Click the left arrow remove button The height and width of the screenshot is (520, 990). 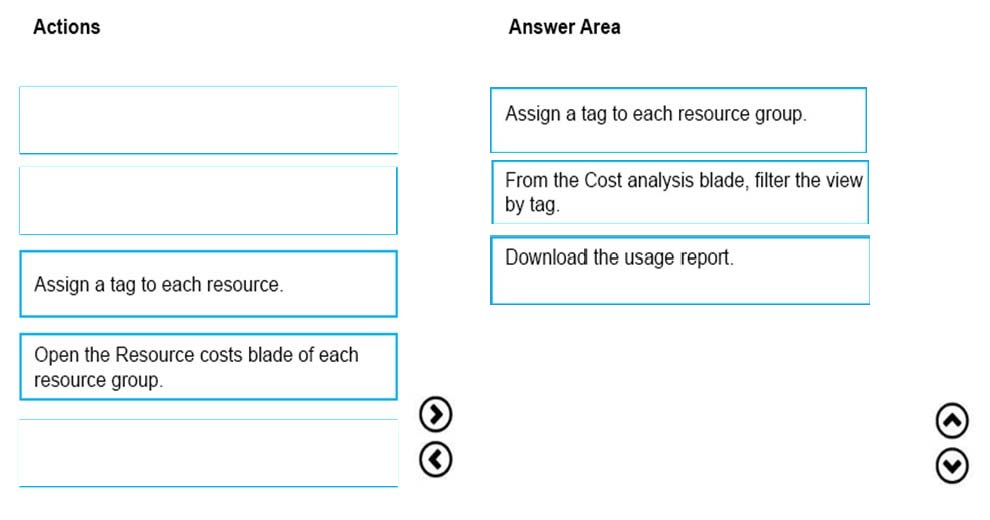click(436, 459)
